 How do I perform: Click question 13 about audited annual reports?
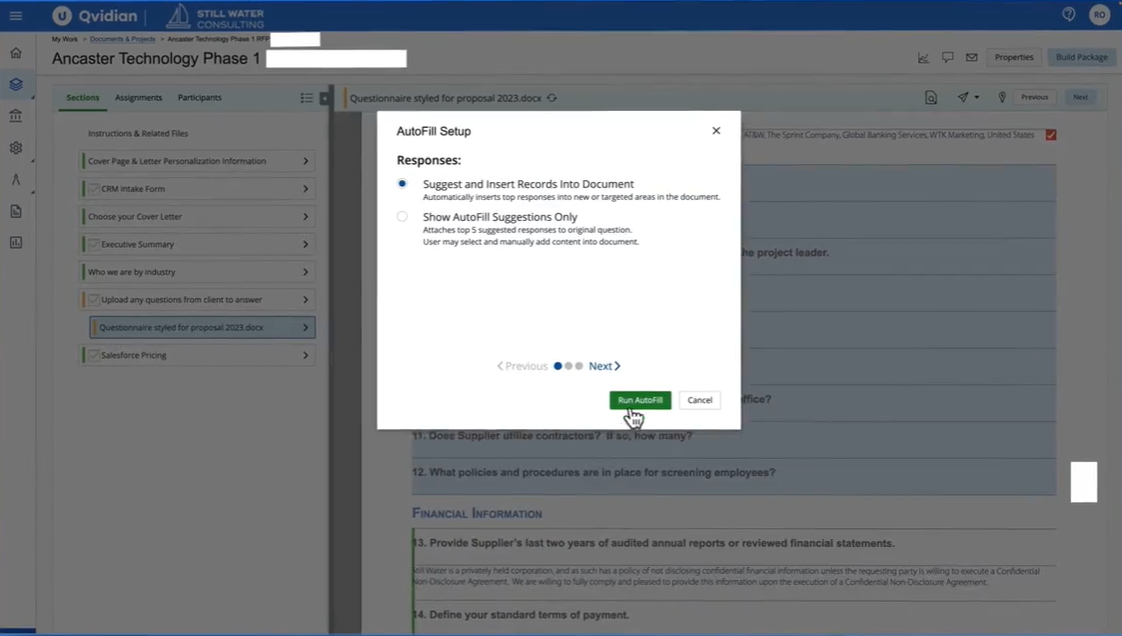coord(653,543)
